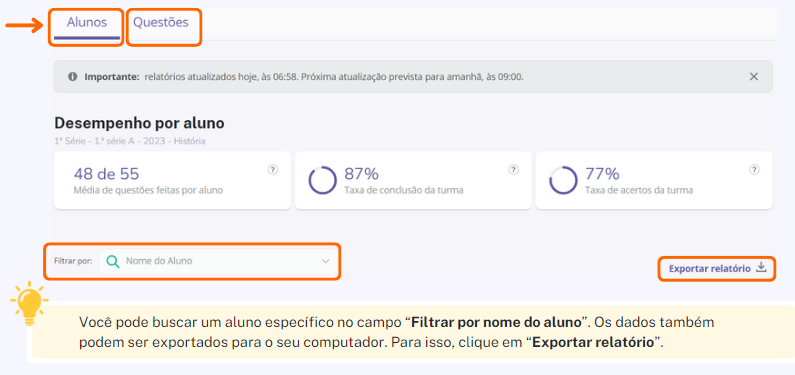Click the 87% completion progress ring
This screenshot has height=375, width=795.
(322, 180)
